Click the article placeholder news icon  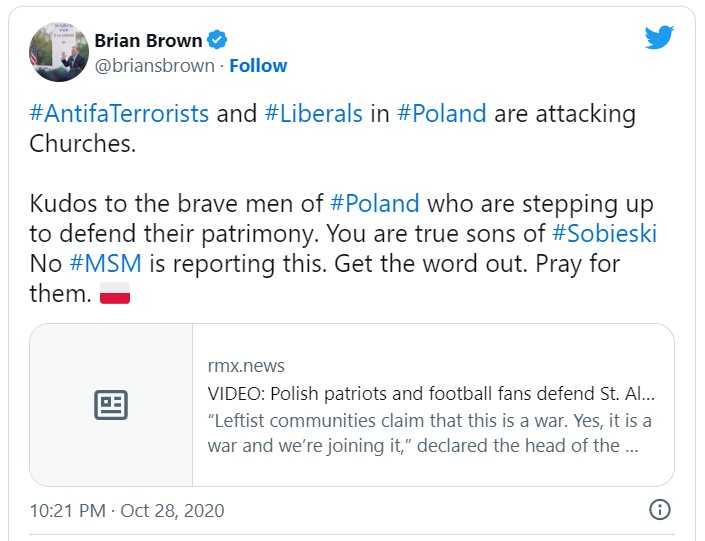111,405
